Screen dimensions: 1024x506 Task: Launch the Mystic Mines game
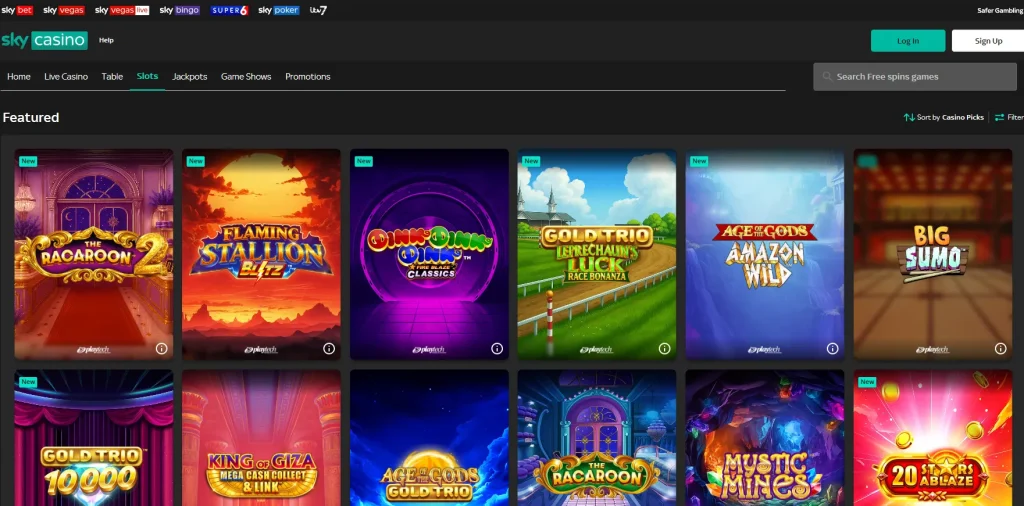click(x=765, y=438)
